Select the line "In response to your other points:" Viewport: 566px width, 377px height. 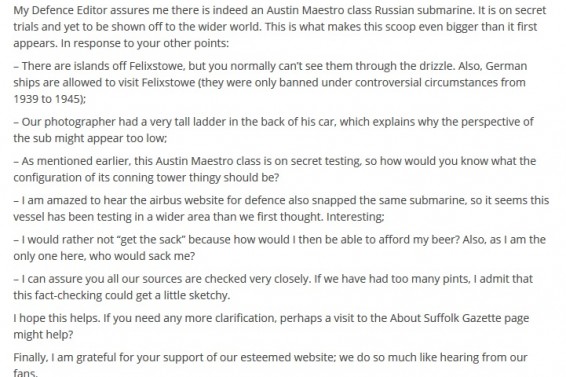pyautogui.click(x=145, y=43)
